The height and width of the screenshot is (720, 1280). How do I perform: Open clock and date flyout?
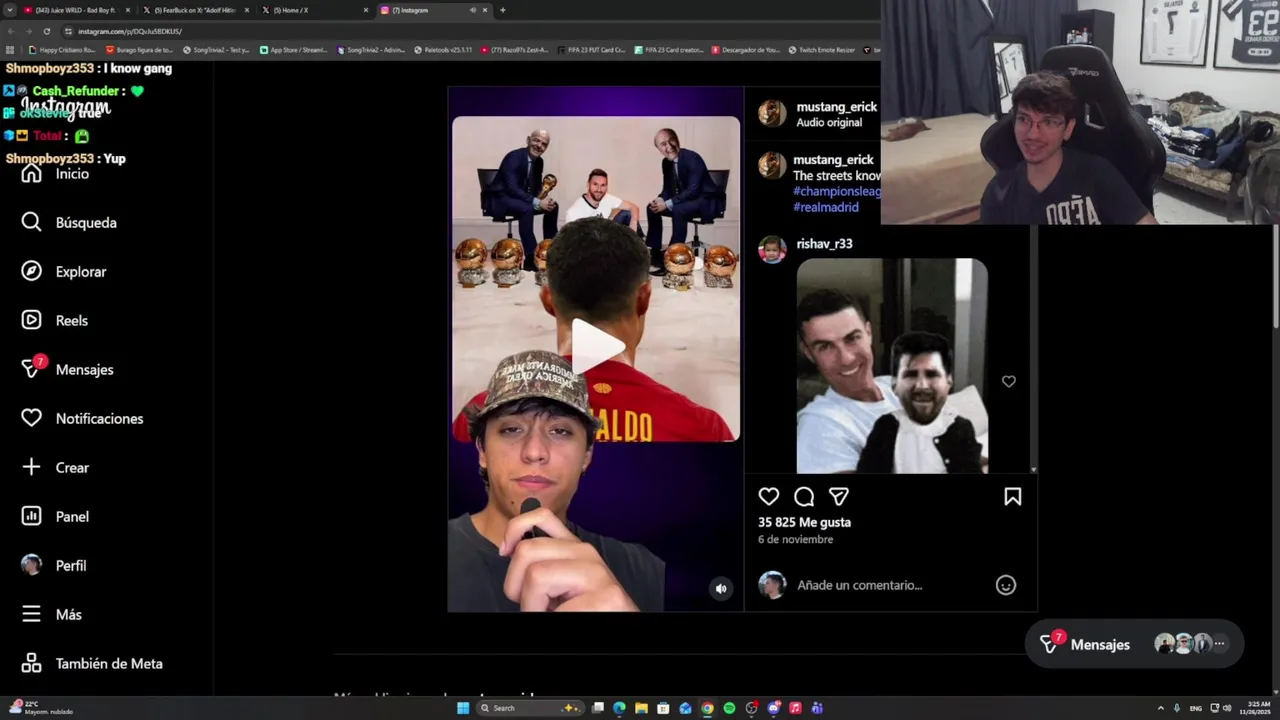click(1257, 708)
